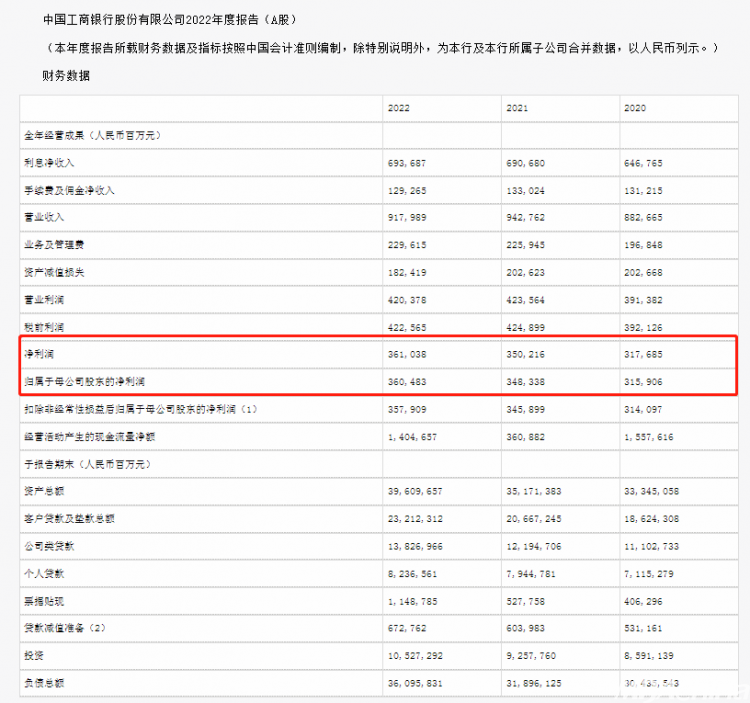Click the value 10,527,292
This screenshot has width=750, height=703.
(415, 656)
